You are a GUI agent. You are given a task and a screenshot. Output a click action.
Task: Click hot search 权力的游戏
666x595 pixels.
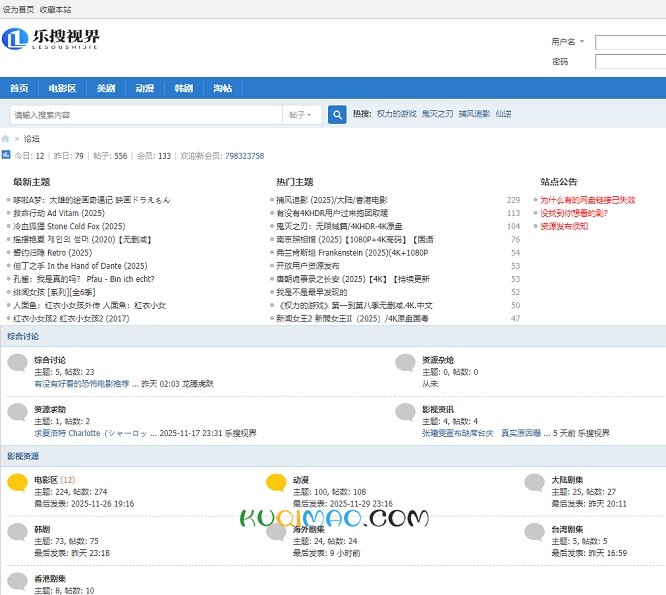397,114
